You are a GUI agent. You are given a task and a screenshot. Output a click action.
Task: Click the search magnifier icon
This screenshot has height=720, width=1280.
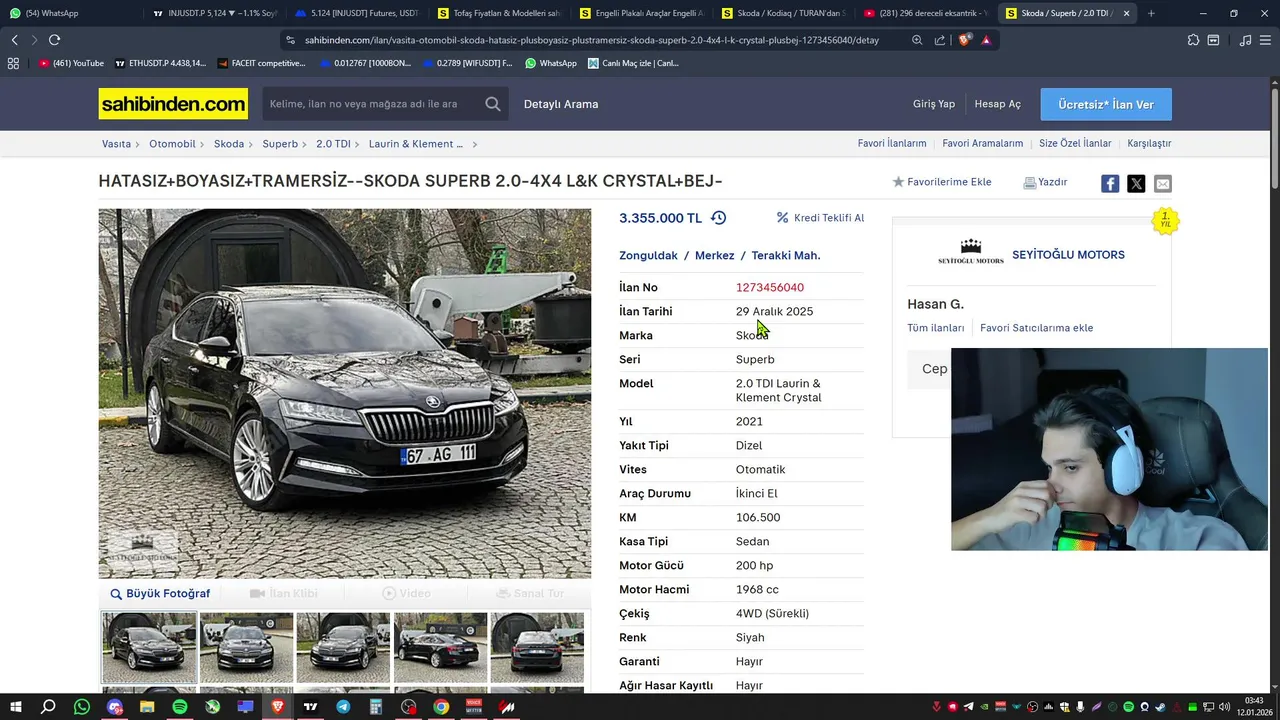point(493,104)
